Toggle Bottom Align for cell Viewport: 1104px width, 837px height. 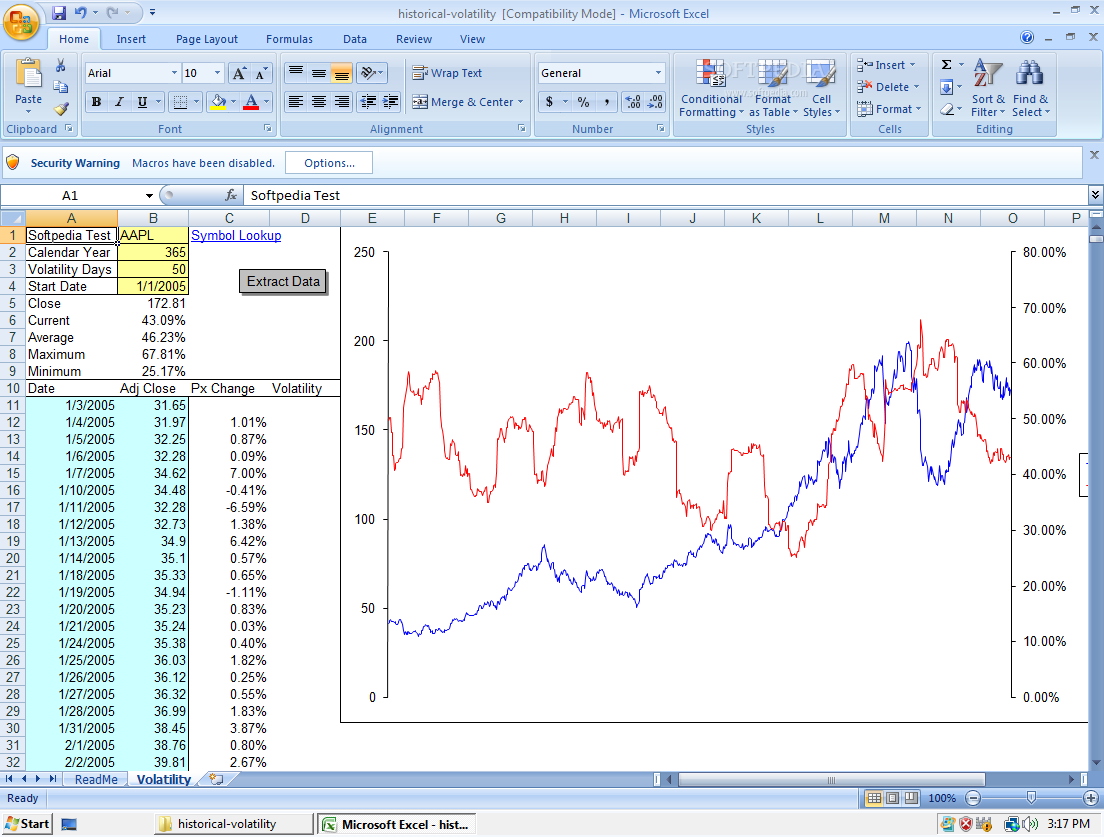[341, 73]
